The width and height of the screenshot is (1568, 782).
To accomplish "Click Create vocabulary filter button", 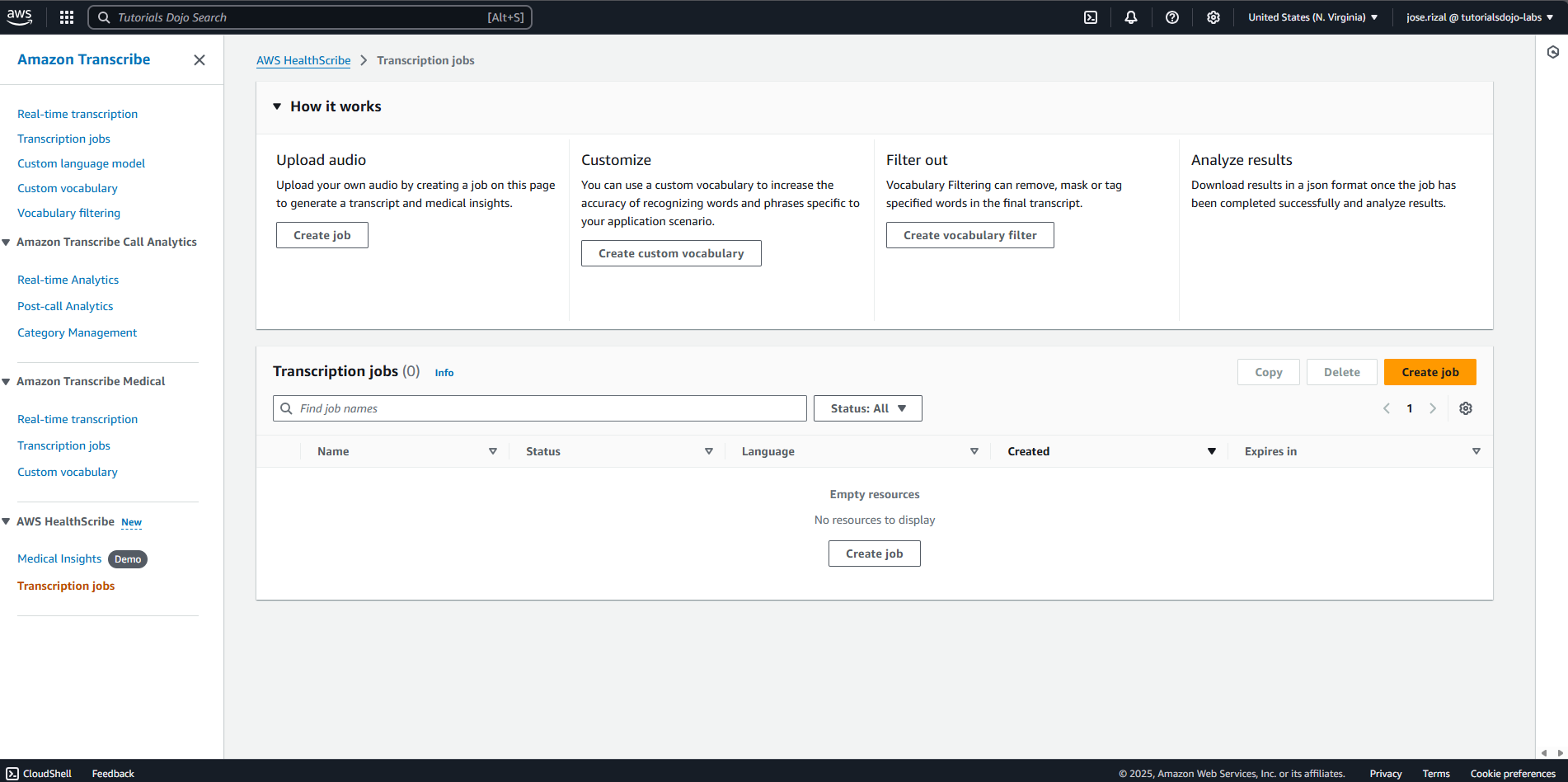I will (970, 235).
